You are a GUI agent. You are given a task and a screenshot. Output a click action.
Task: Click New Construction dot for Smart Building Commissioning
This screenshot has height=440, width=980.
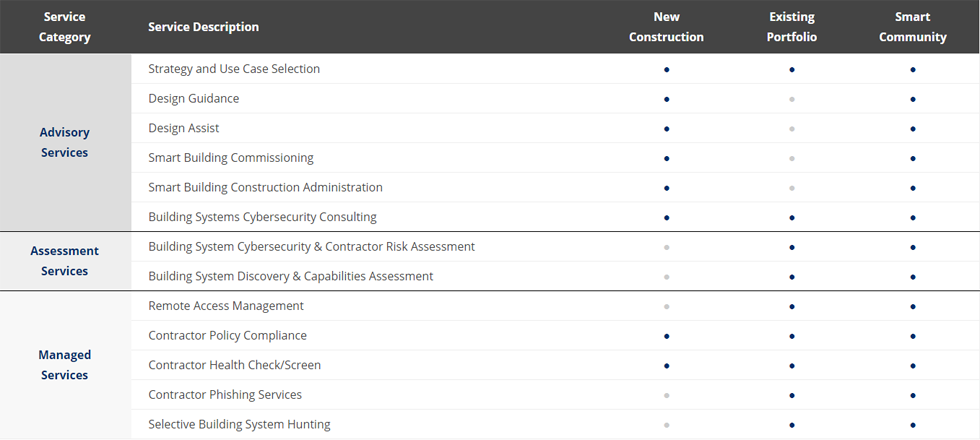667,158
